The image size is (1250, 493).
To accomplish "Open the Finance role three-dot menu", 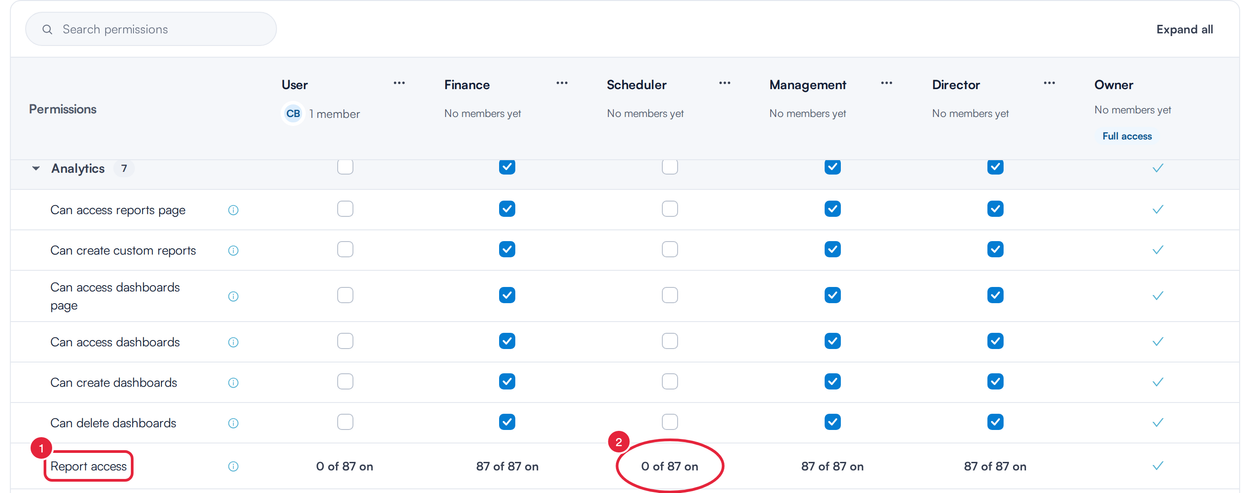I will 562,83.
